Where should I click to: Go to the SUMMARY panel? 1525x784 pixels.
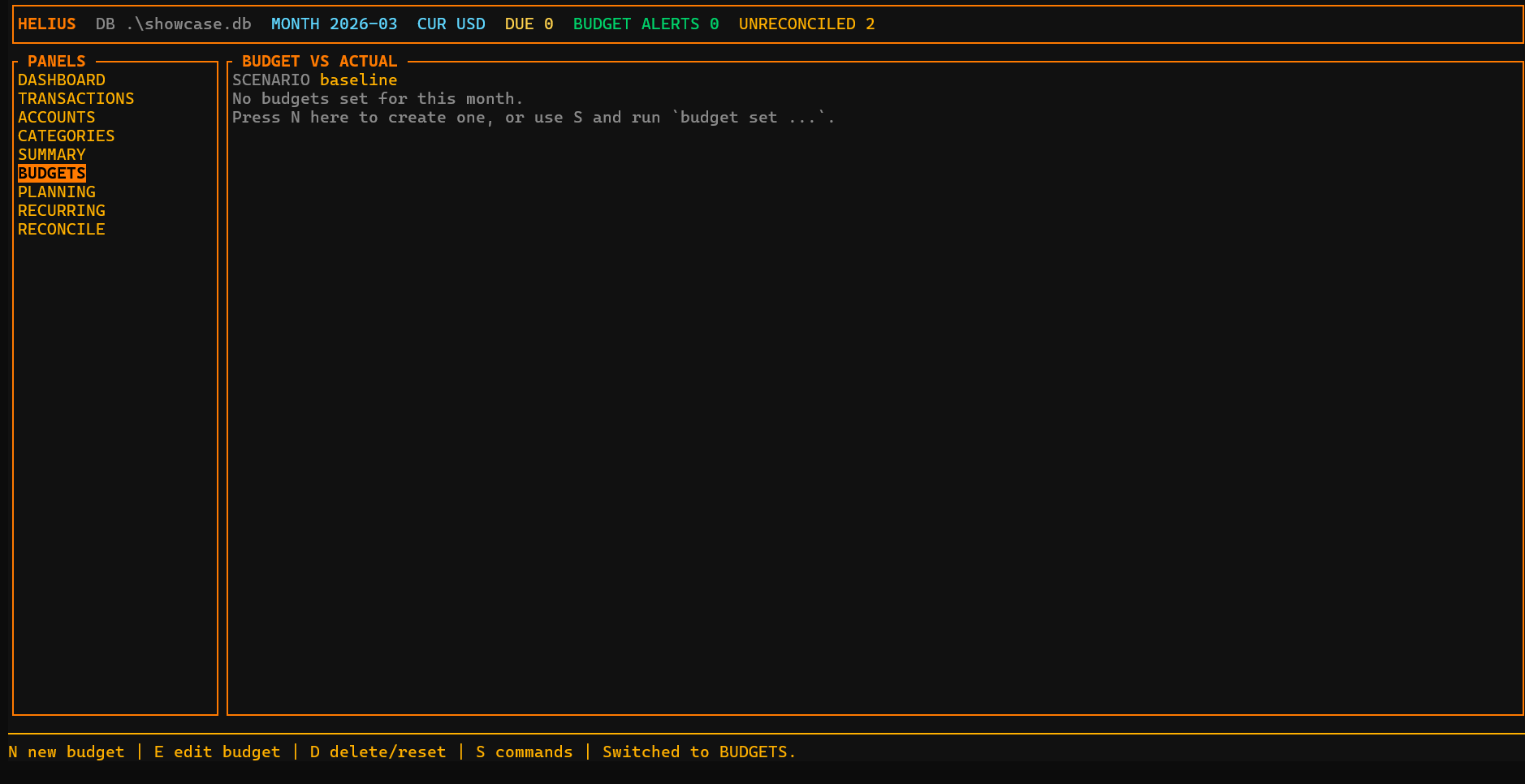tap(51, 155)
